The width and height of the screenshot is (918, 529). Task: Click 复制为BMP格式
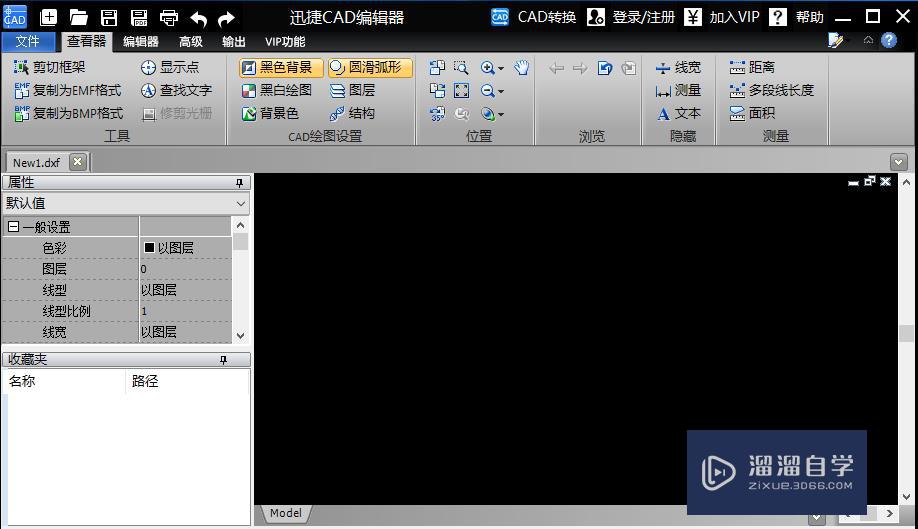pos(68,113)
